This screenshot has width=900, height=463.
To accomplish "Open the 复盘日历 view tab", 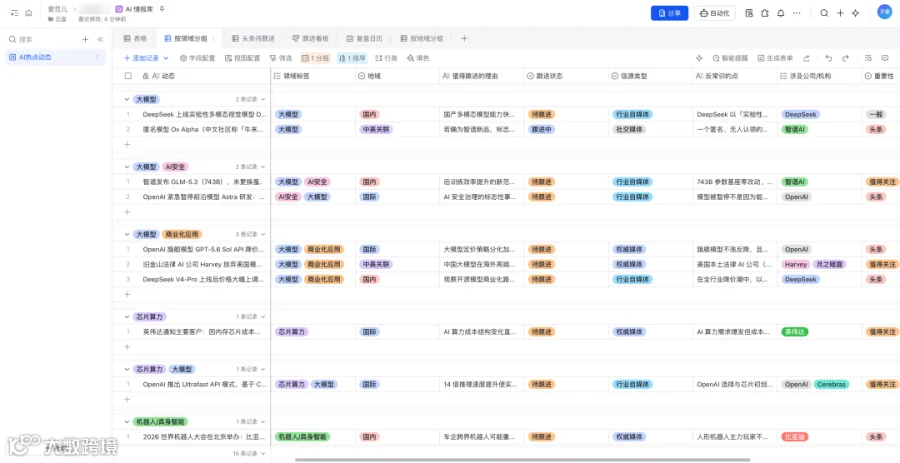I will click(x=364, y=38).
